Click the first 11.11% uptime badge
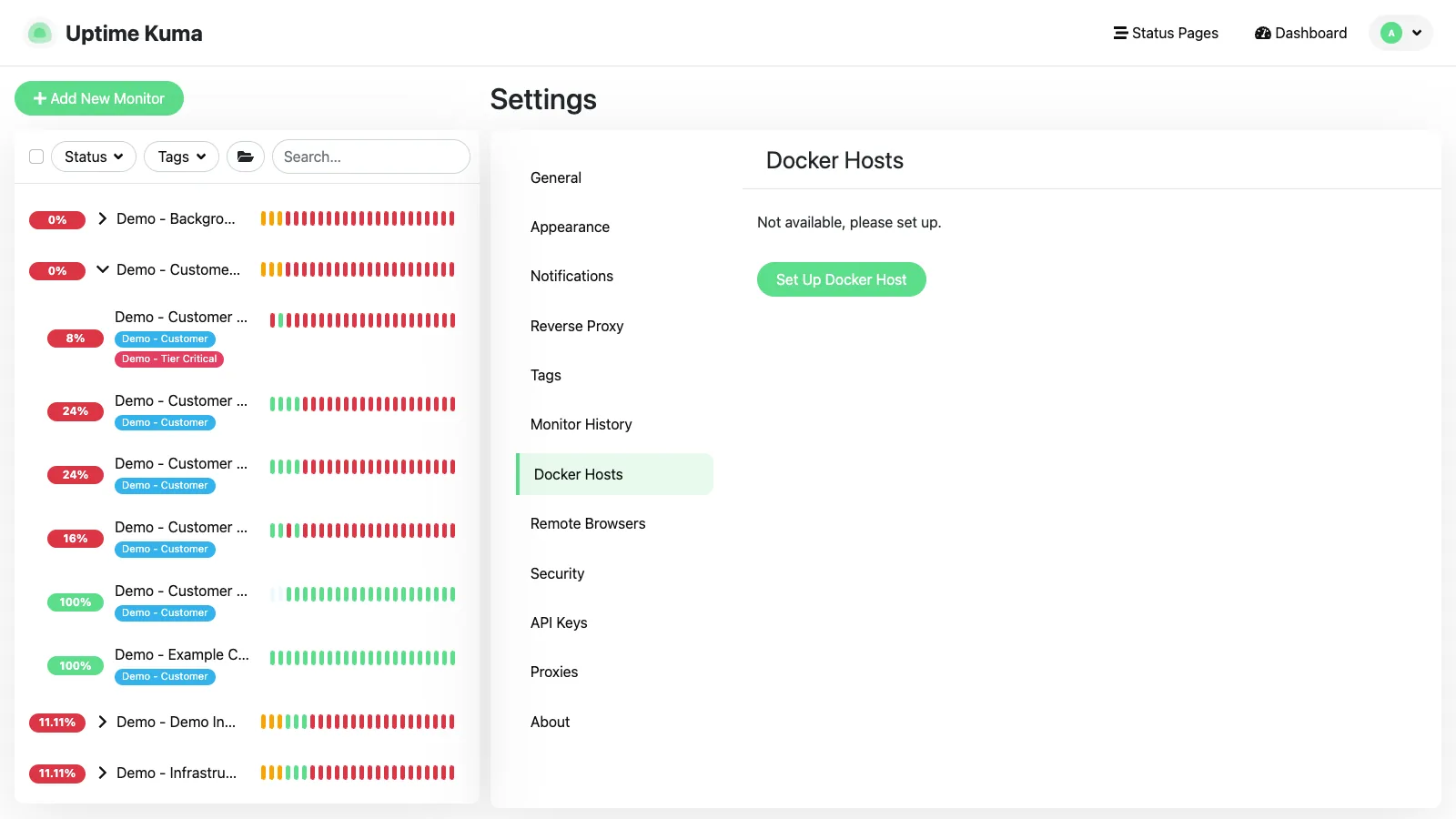 pyautogui.click(x=57, y=723)
